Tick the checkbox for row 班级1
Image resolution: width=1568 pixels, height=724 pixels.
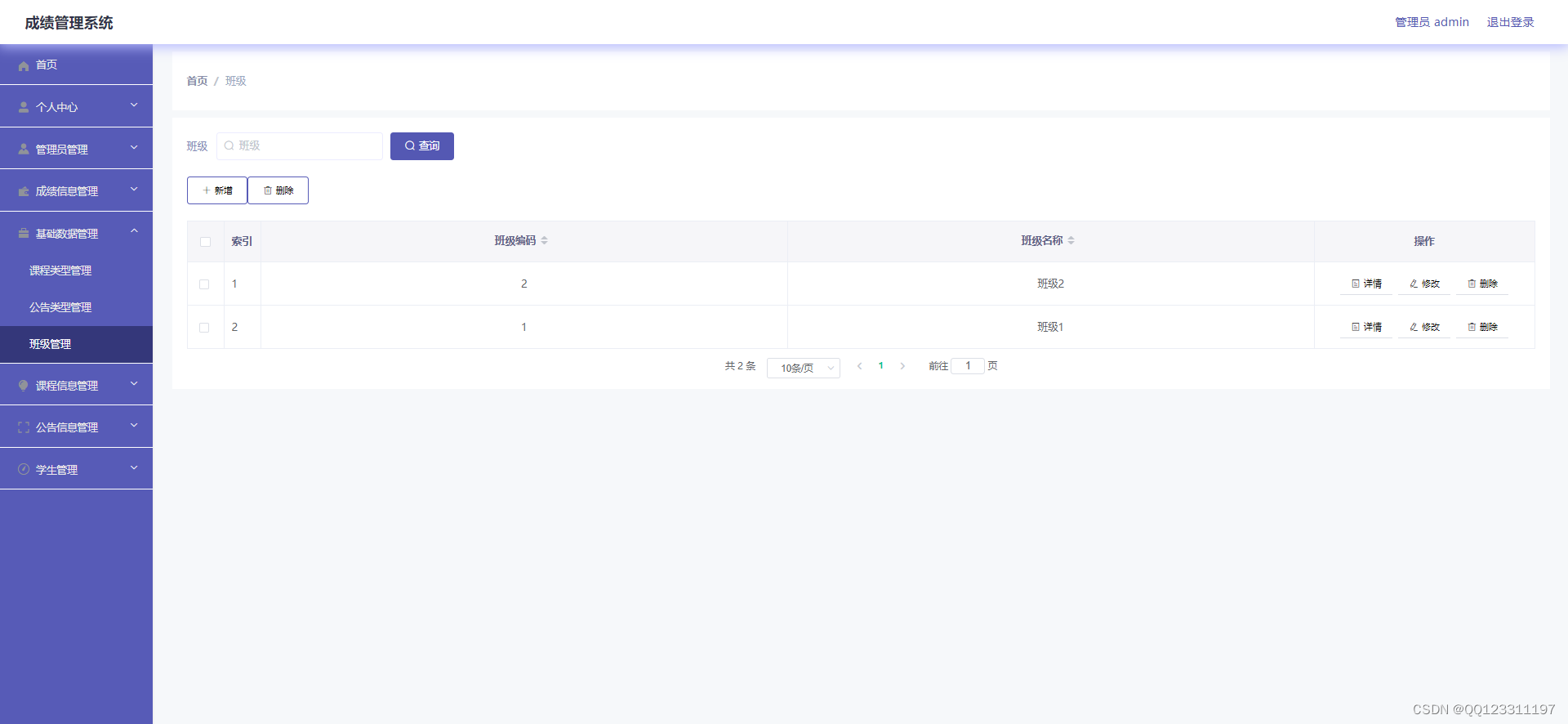click(x=204, y=328)
